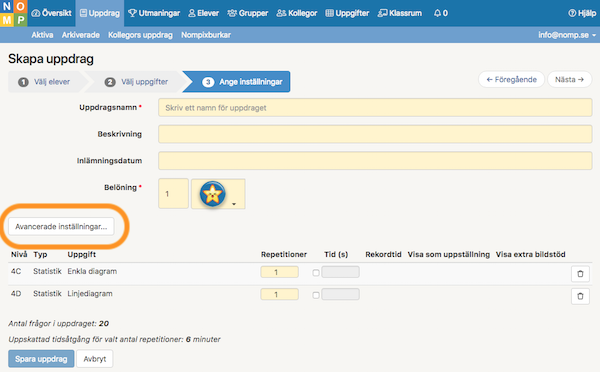Open the Inlämningsdatum field
The height and width of the screenshot is (372, 600).
coord(375,161)
